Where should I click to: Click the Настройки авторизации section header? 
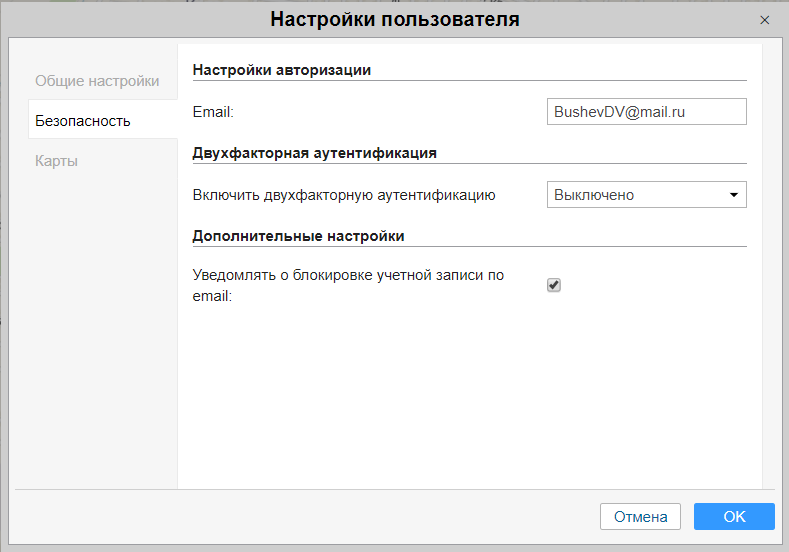pos(282,70)
